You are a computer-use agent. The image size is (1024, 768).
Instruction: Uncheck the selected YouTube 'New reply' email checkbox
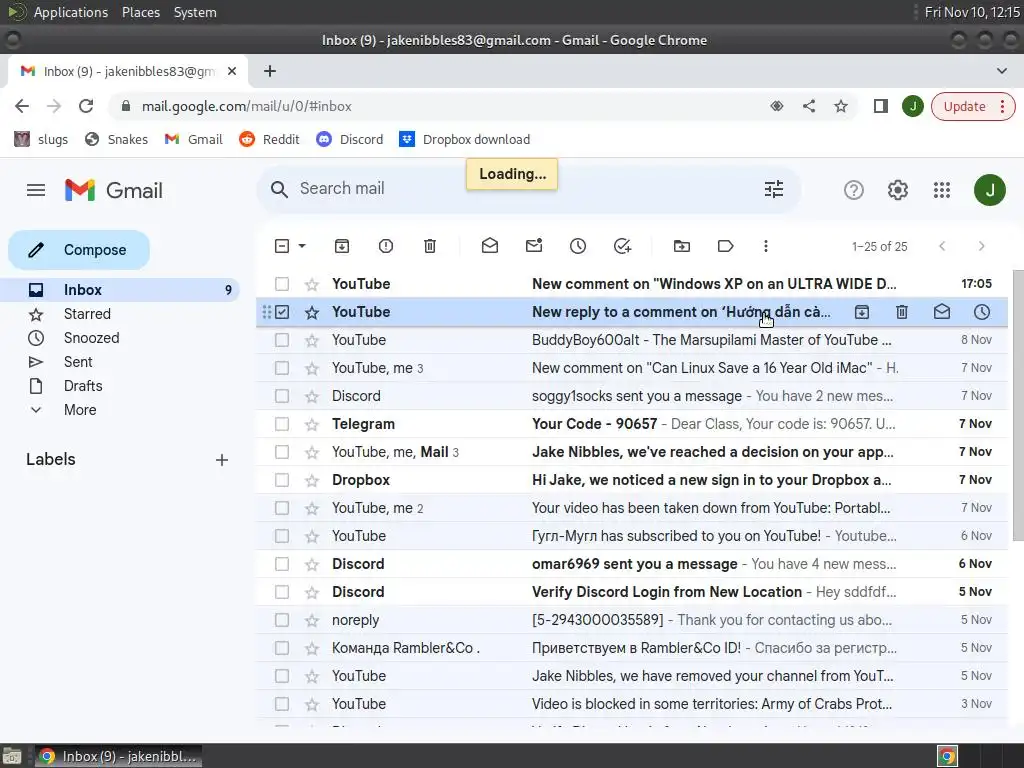pyautogui.click(x=282, y=312)
